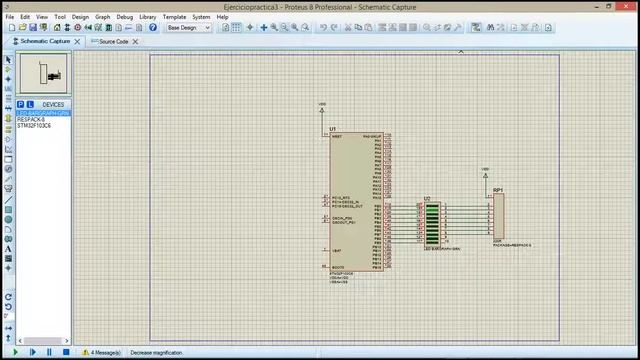Select the 2D Graphics Box tool
The width and height of the screenshot is (640, 360).
pos(8,210)
